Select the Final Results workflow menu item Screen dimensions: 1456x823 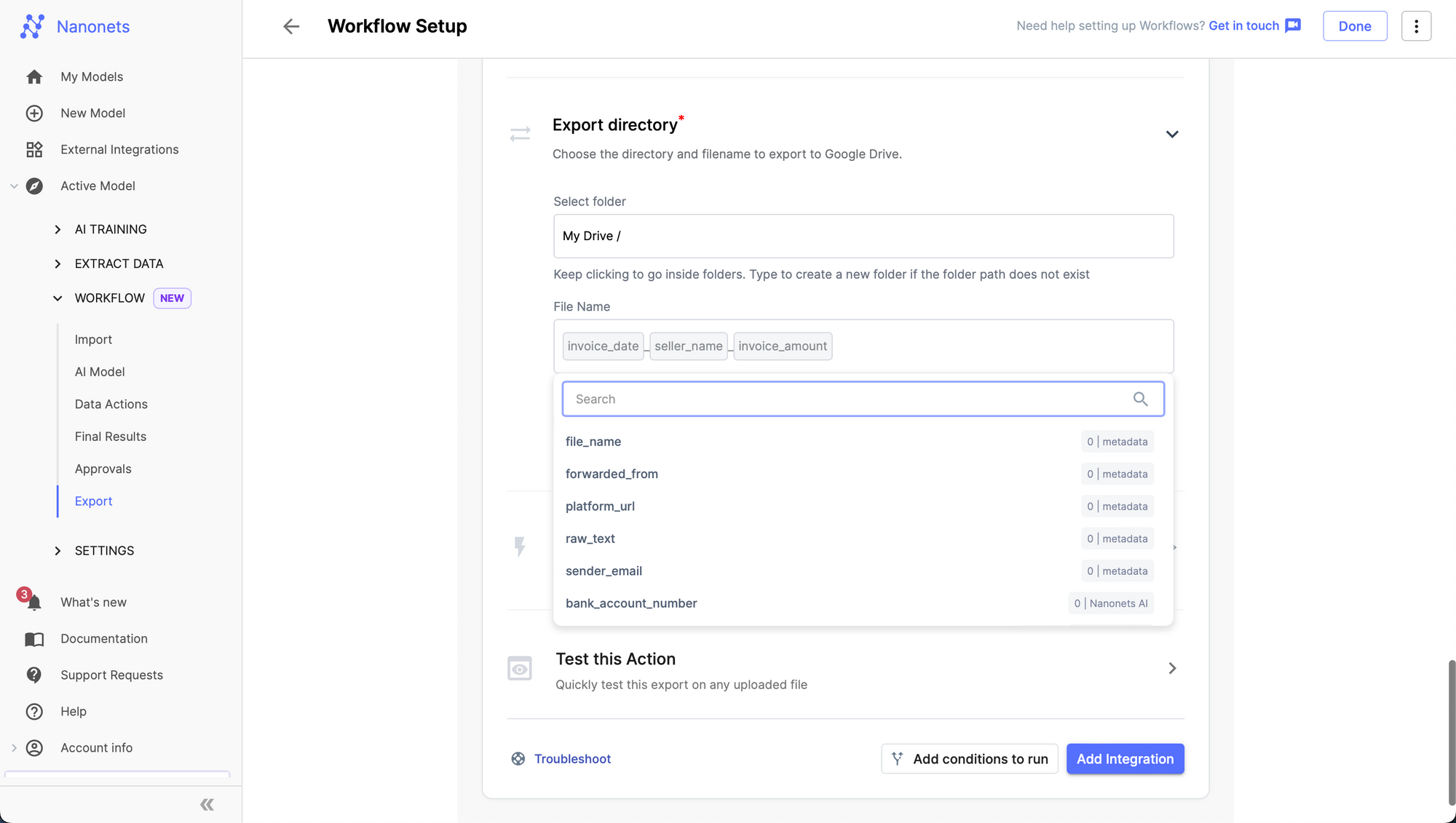pos(110,437)
